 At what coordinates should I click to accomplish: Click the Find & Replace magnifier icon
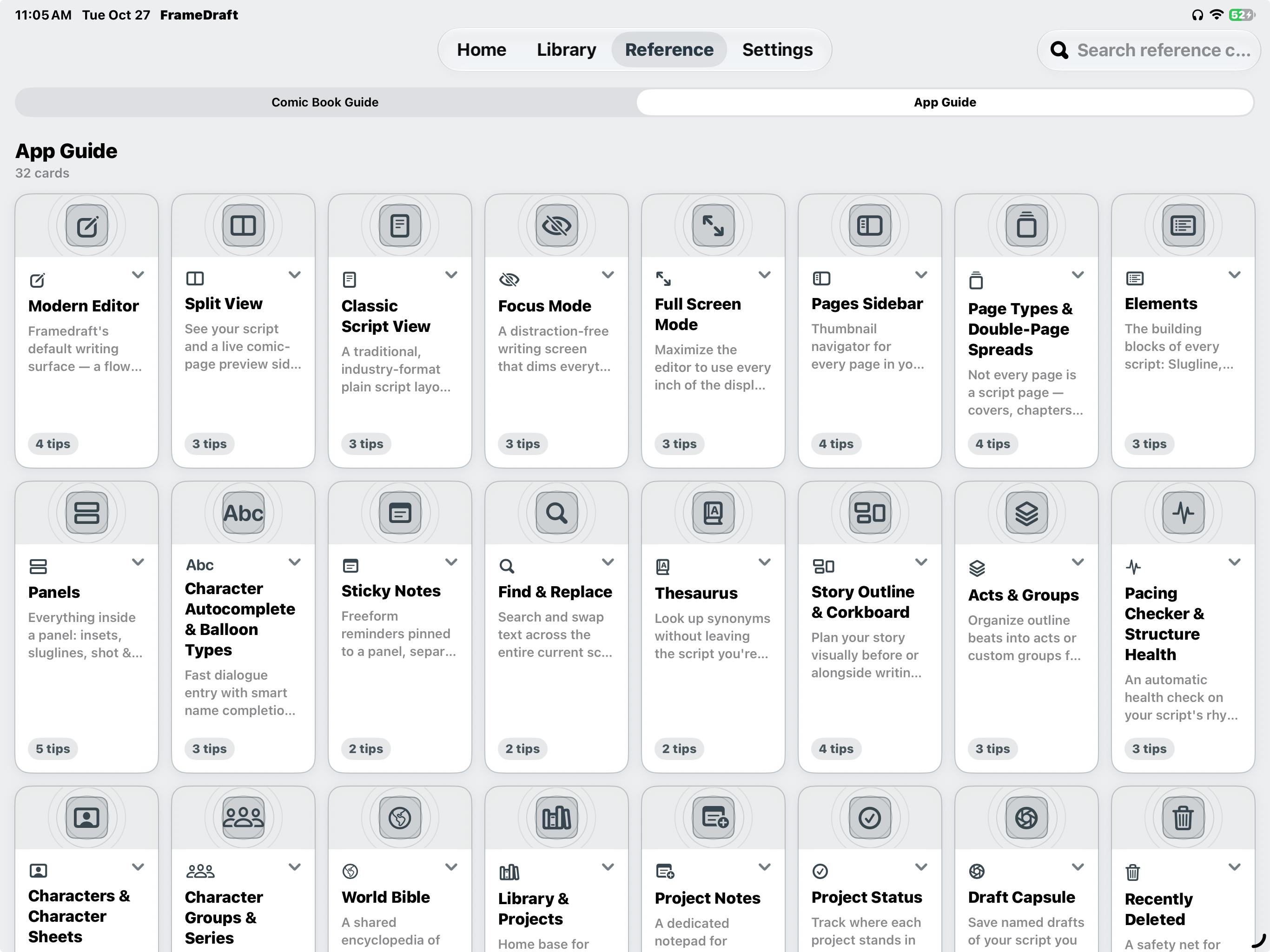557,513
